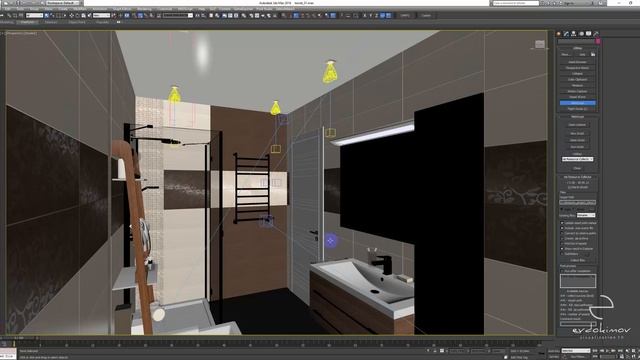Image resolution: width=640 pixels, height=360 pixels.
Task: Open the Motion tab in command panel
Action: (581, 34)
